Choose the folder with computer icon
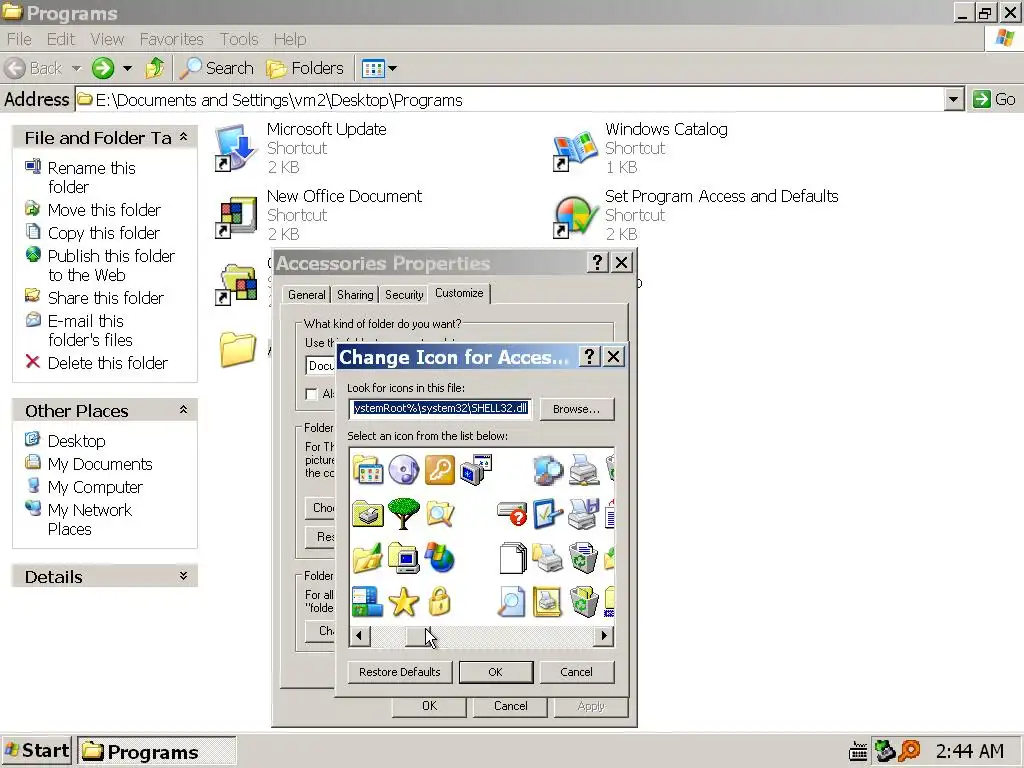This screenshot has height=768, width=1024. pos(404,558)
